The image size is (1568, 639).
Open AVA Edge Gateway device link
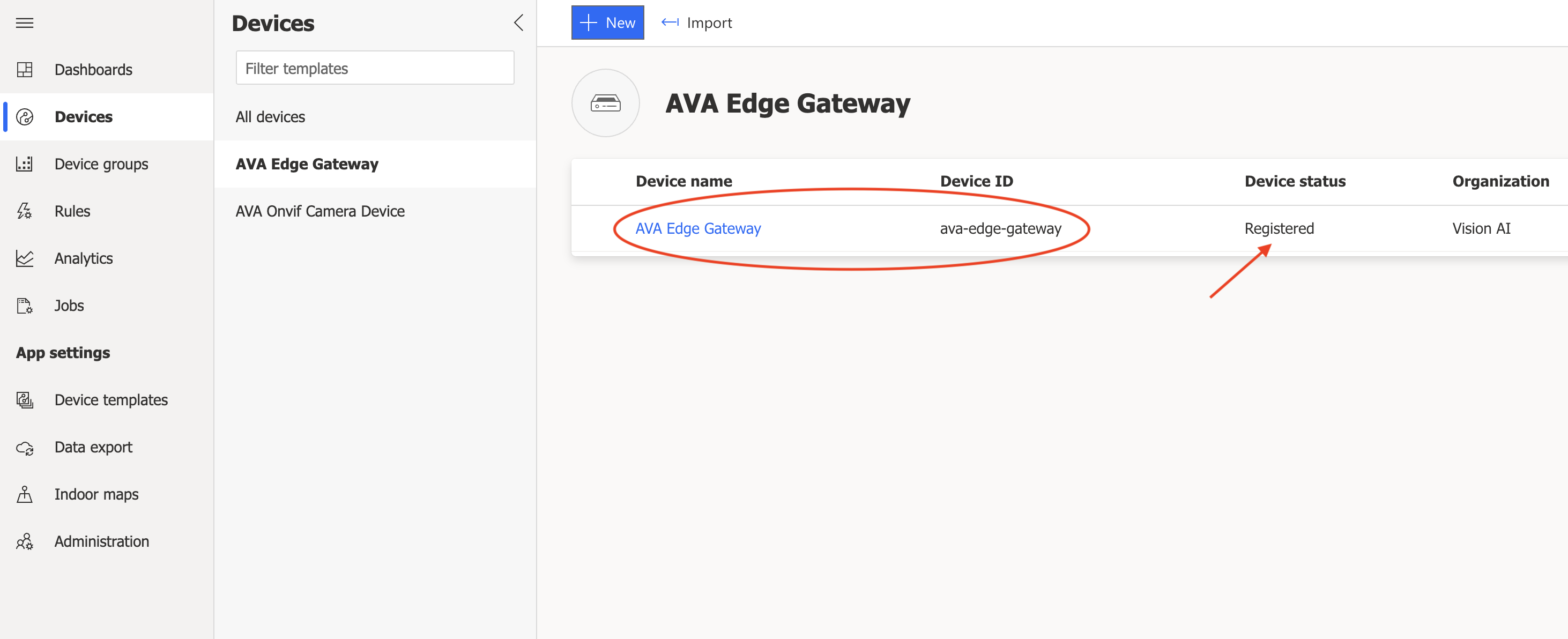pyautogui.click(x=697, y=228)
